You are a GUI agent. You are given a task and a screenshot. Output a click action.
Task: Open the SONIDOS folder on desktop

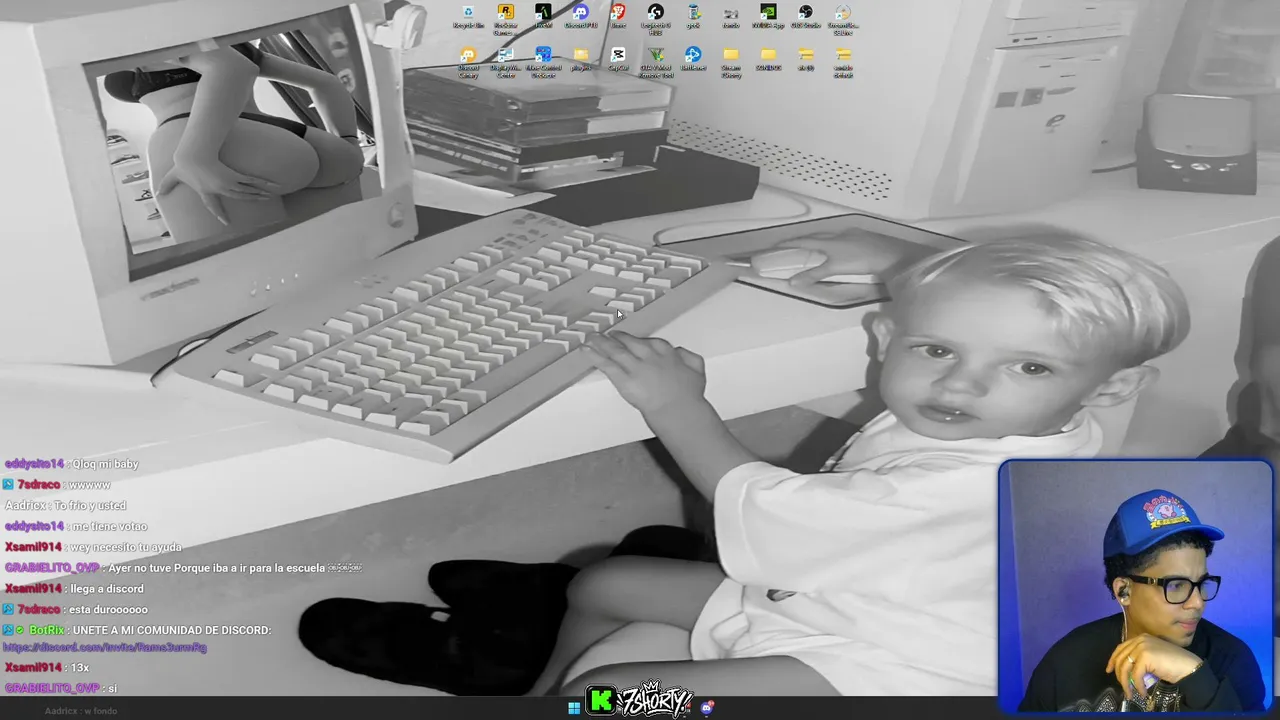coord(768,59)
